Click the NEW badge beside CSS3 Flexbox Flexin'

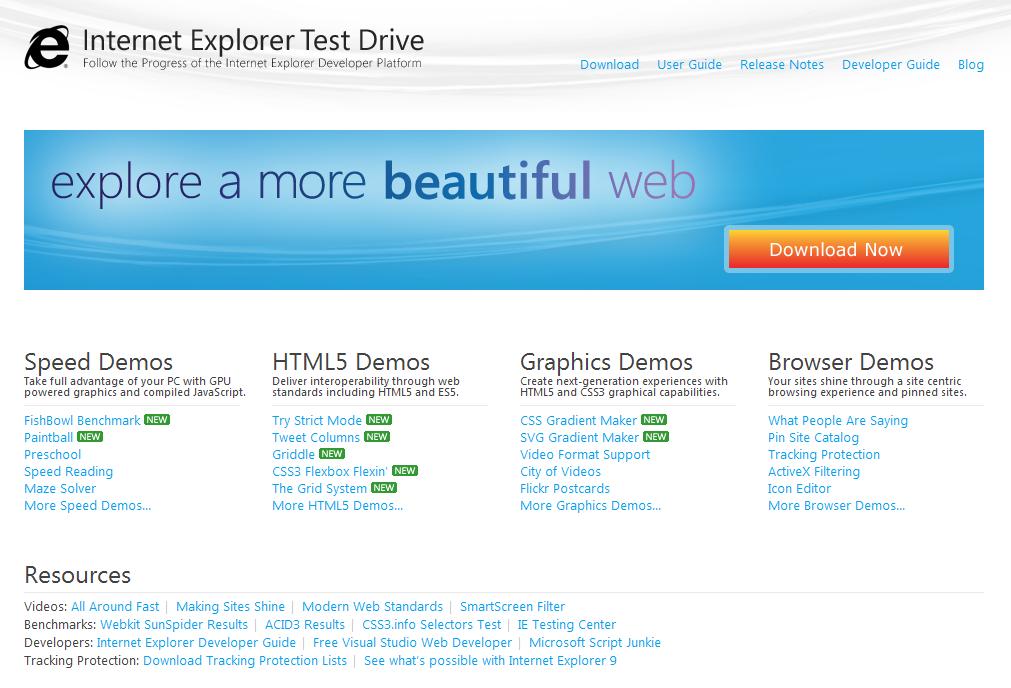(404, 471)
